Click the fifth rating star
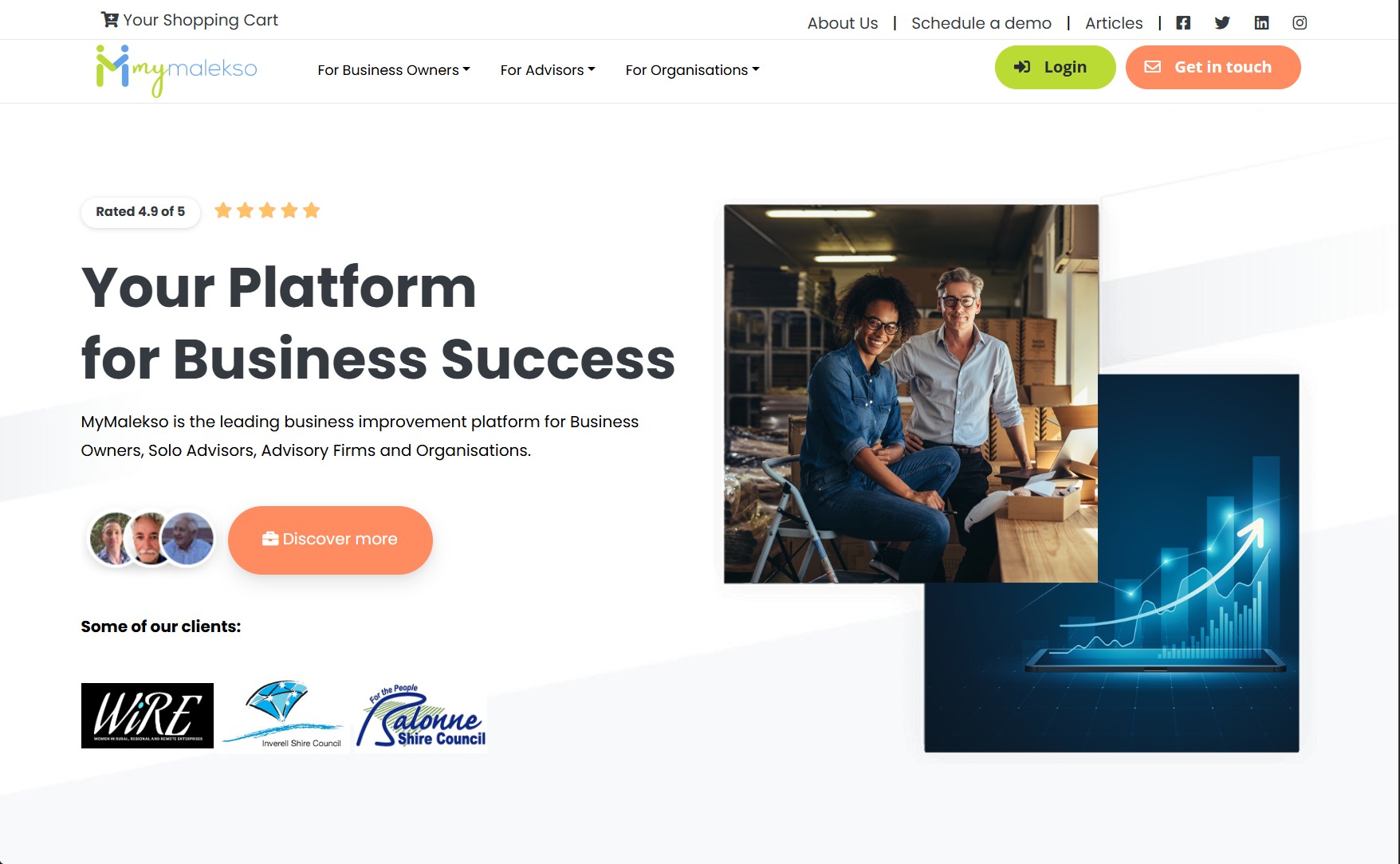 coord(312,210)
